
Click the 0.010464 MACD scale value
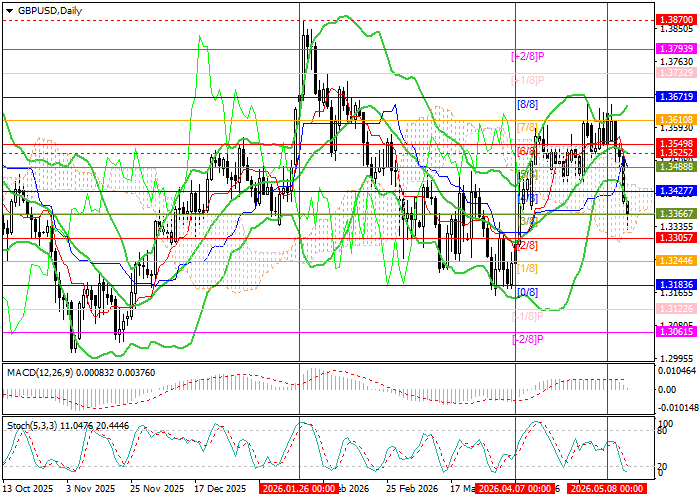point(677,371)
